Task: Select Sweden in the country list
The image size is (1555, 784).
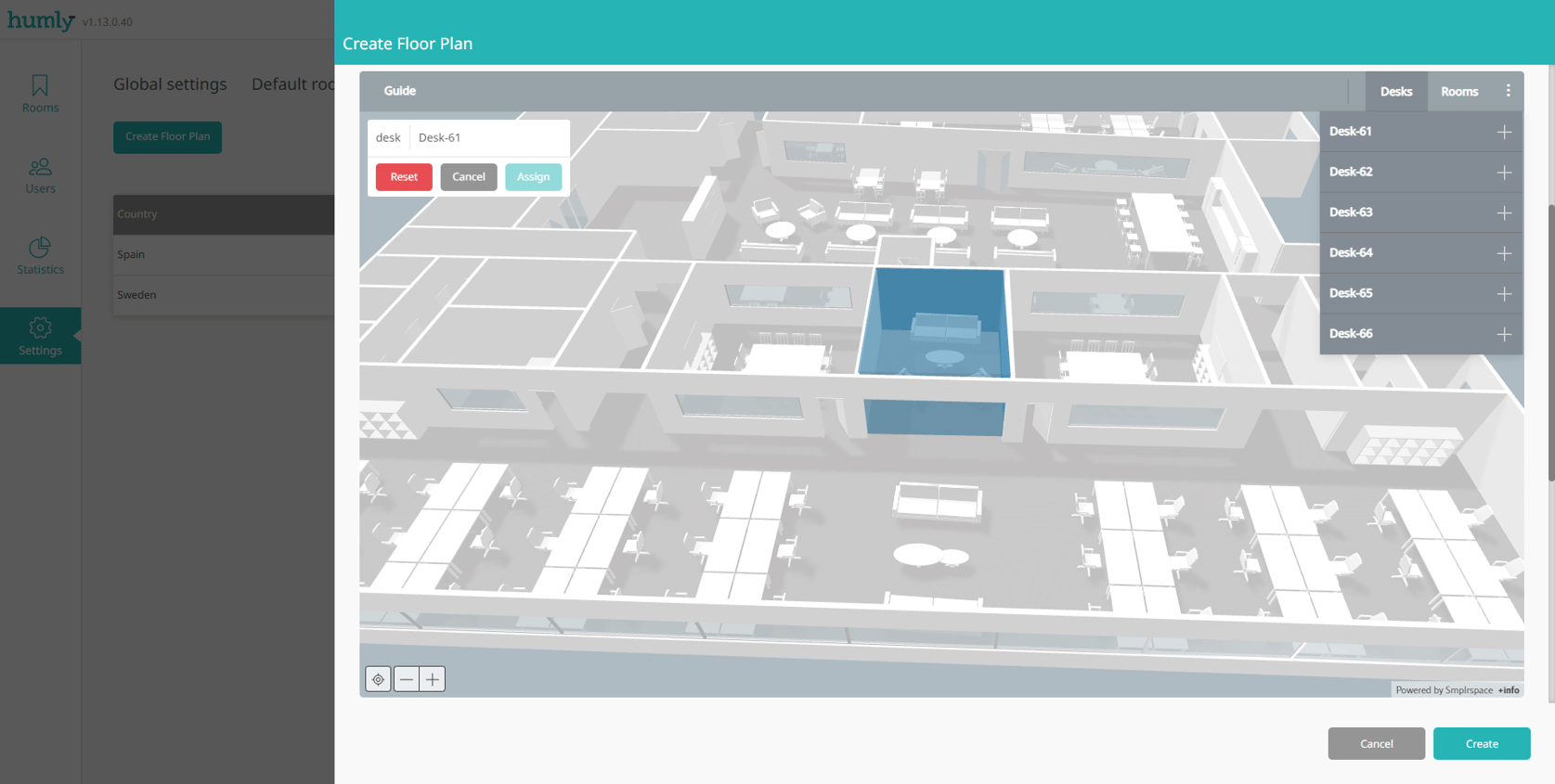Action: coord(224,295)
